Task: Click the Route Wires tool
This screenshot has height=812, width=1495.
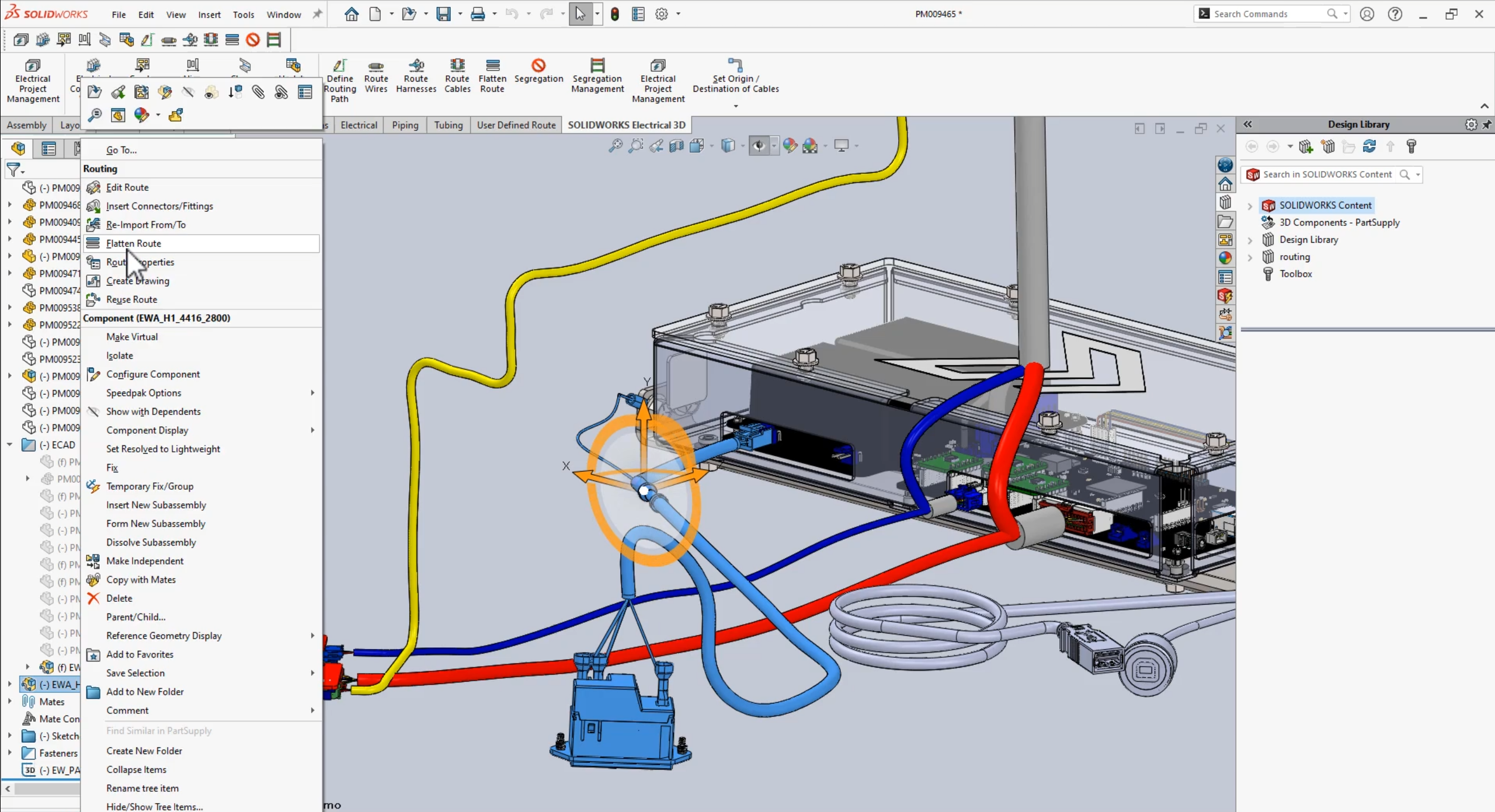Action: (x=376, y=76)
